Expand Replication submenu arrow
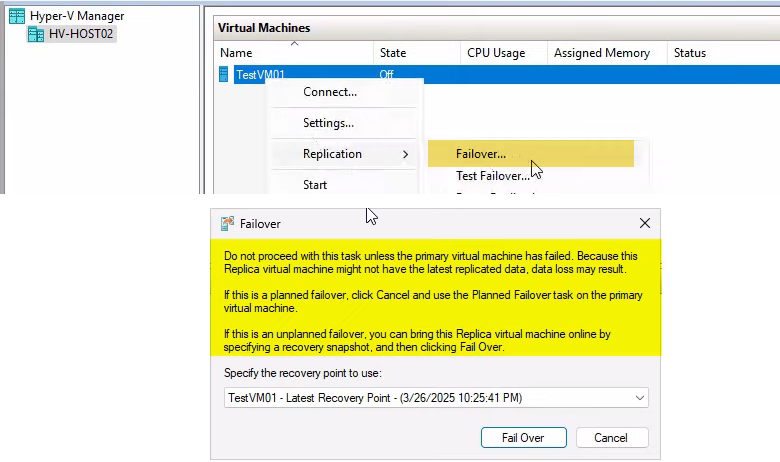This screenshot has height=462, width=780. coord(405,154)
